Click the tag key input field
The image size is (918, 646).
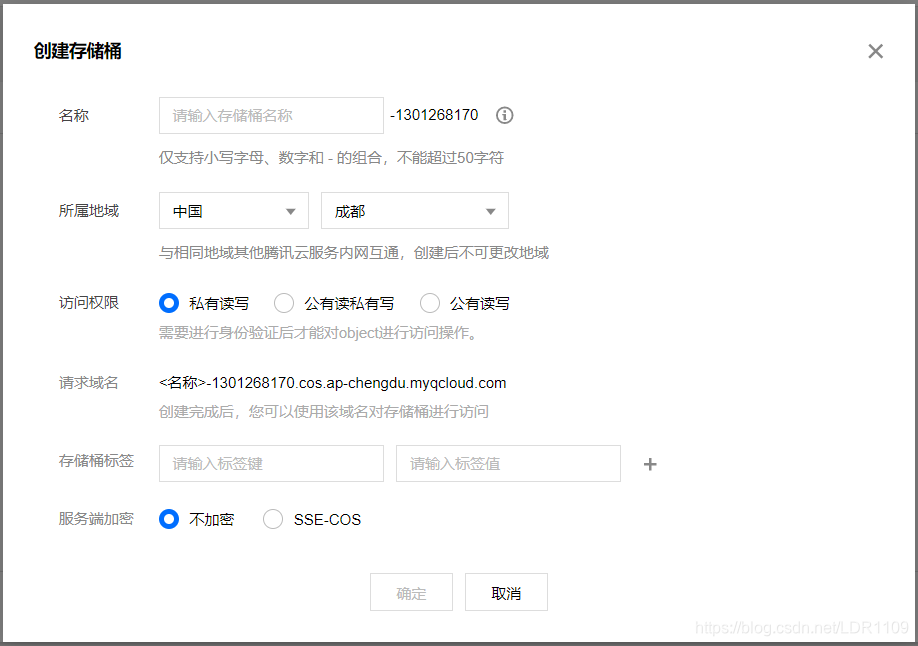tap(270, 463)
